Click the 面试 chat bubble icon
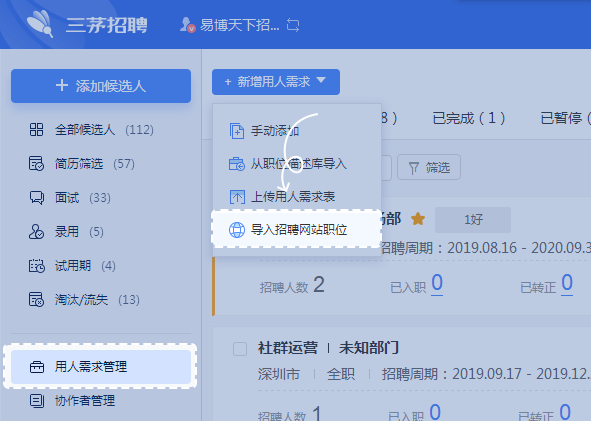591x421 pixels. click(x=37, y=197)
